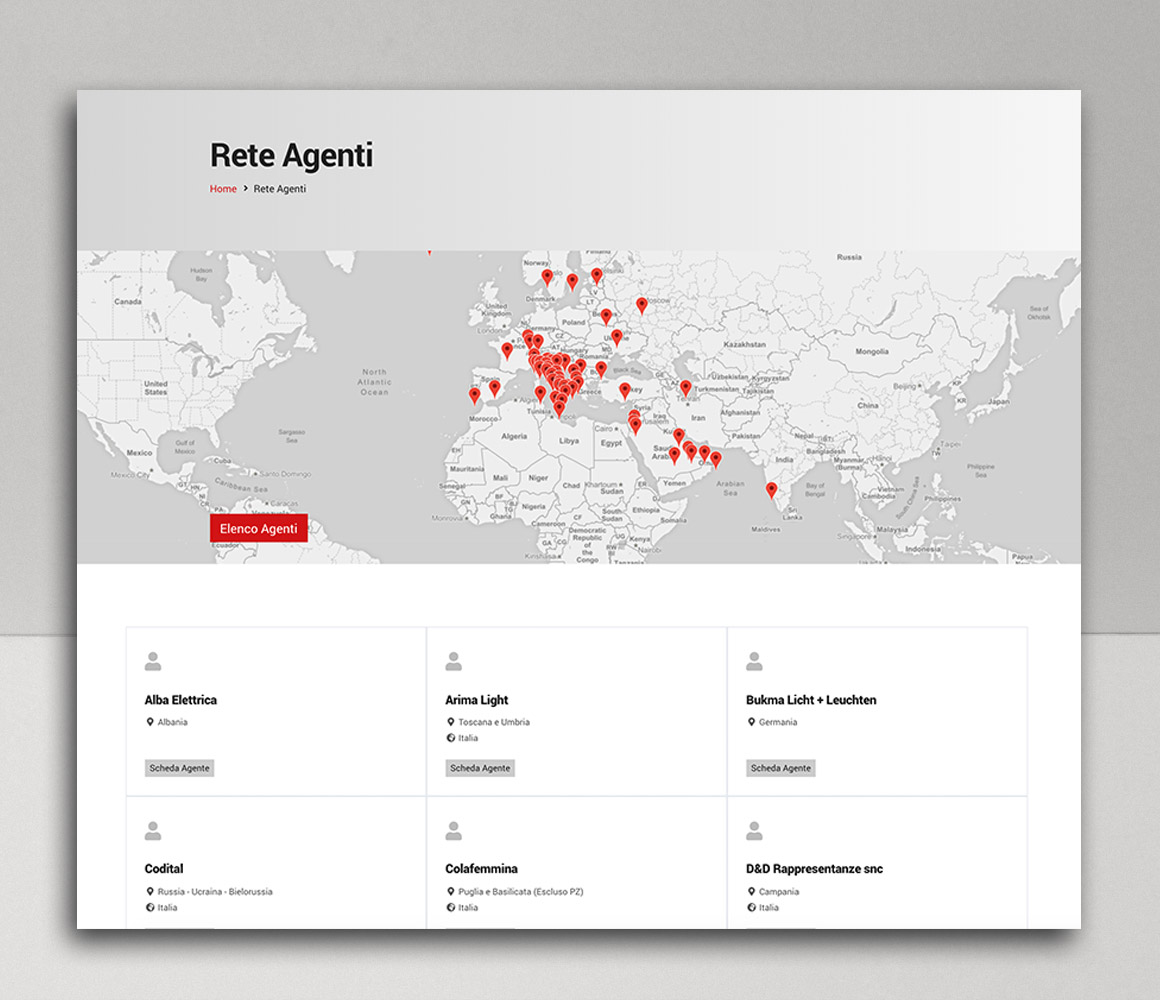Select the Alba Elettrica agent name
The height and width of the screenshot is (1000, 1160).
click(x=181, y=700)
